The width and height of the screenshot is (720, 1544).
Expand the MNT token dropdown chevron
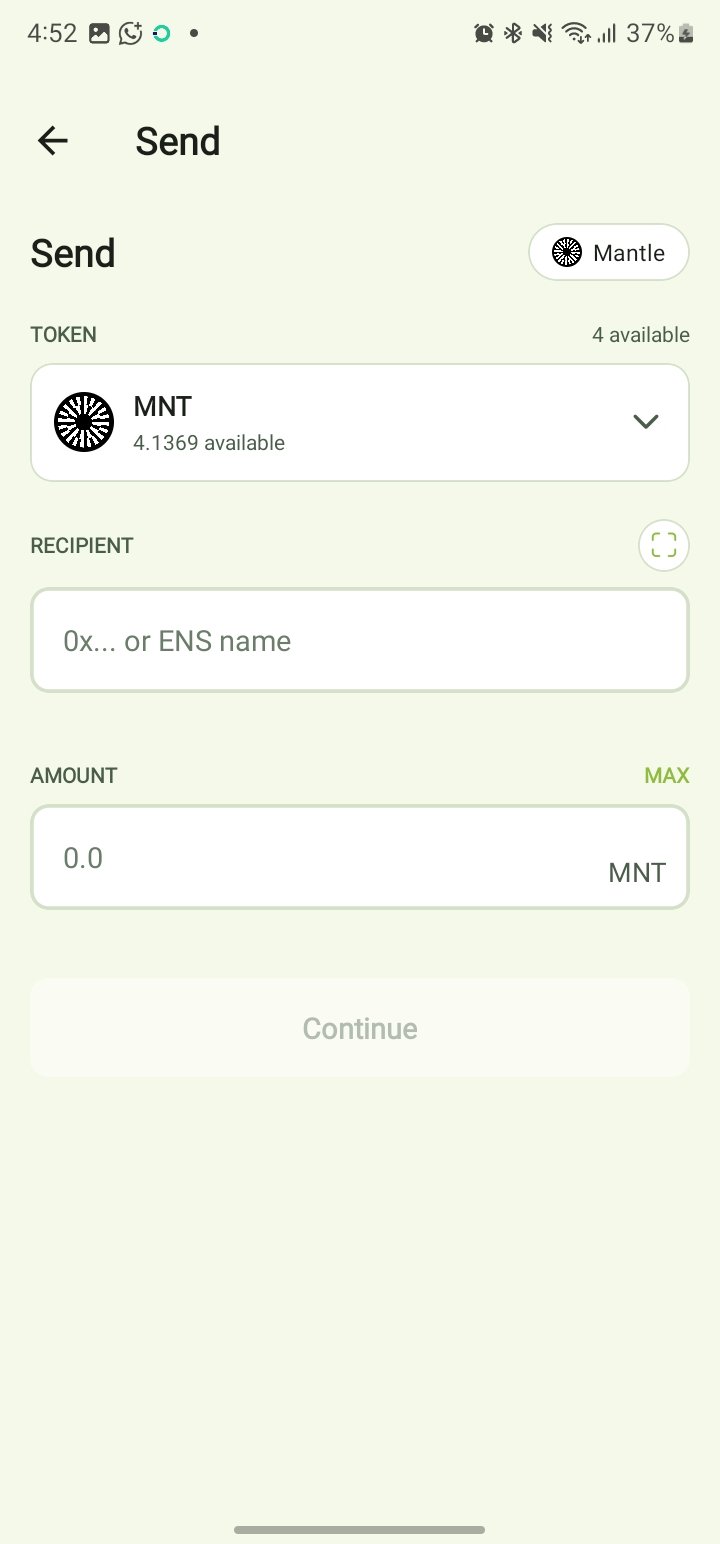(646, 422)
